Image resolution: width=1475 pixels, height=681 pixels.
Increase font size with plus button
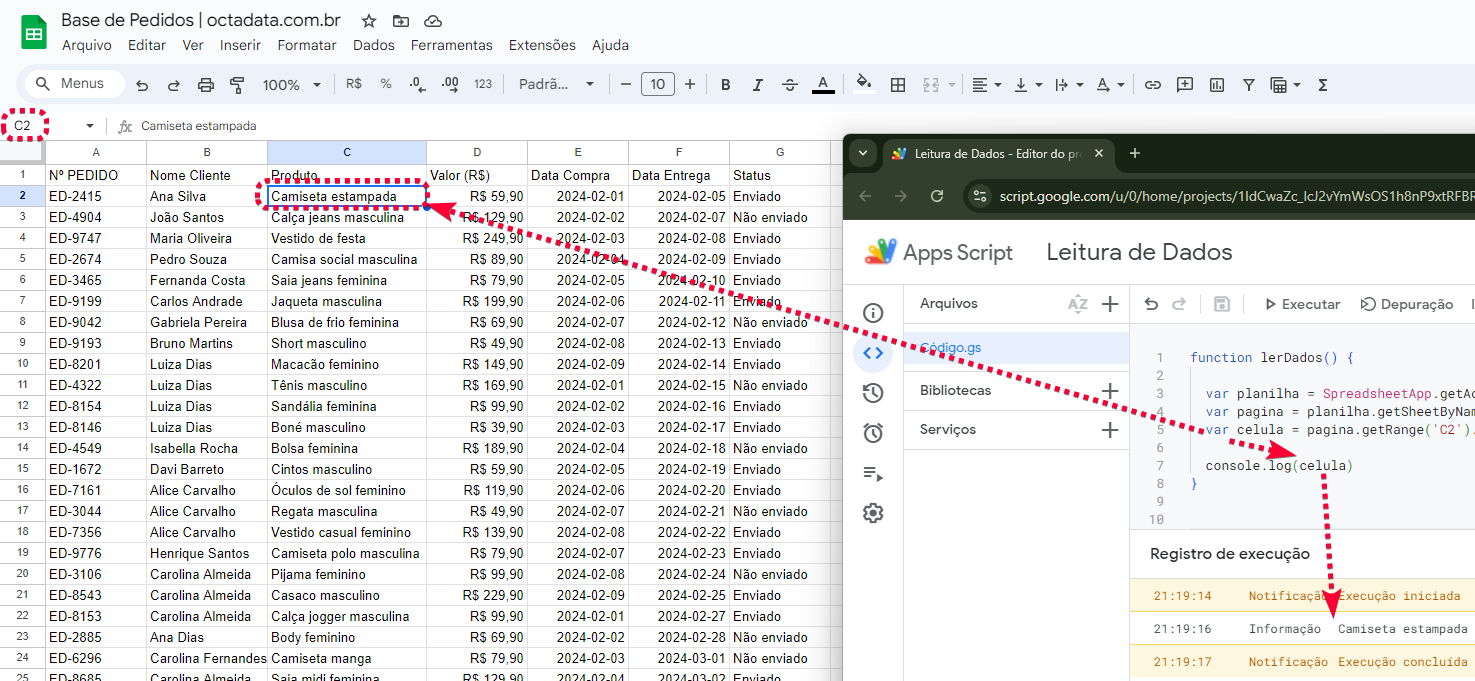click(x=689, y=85)
